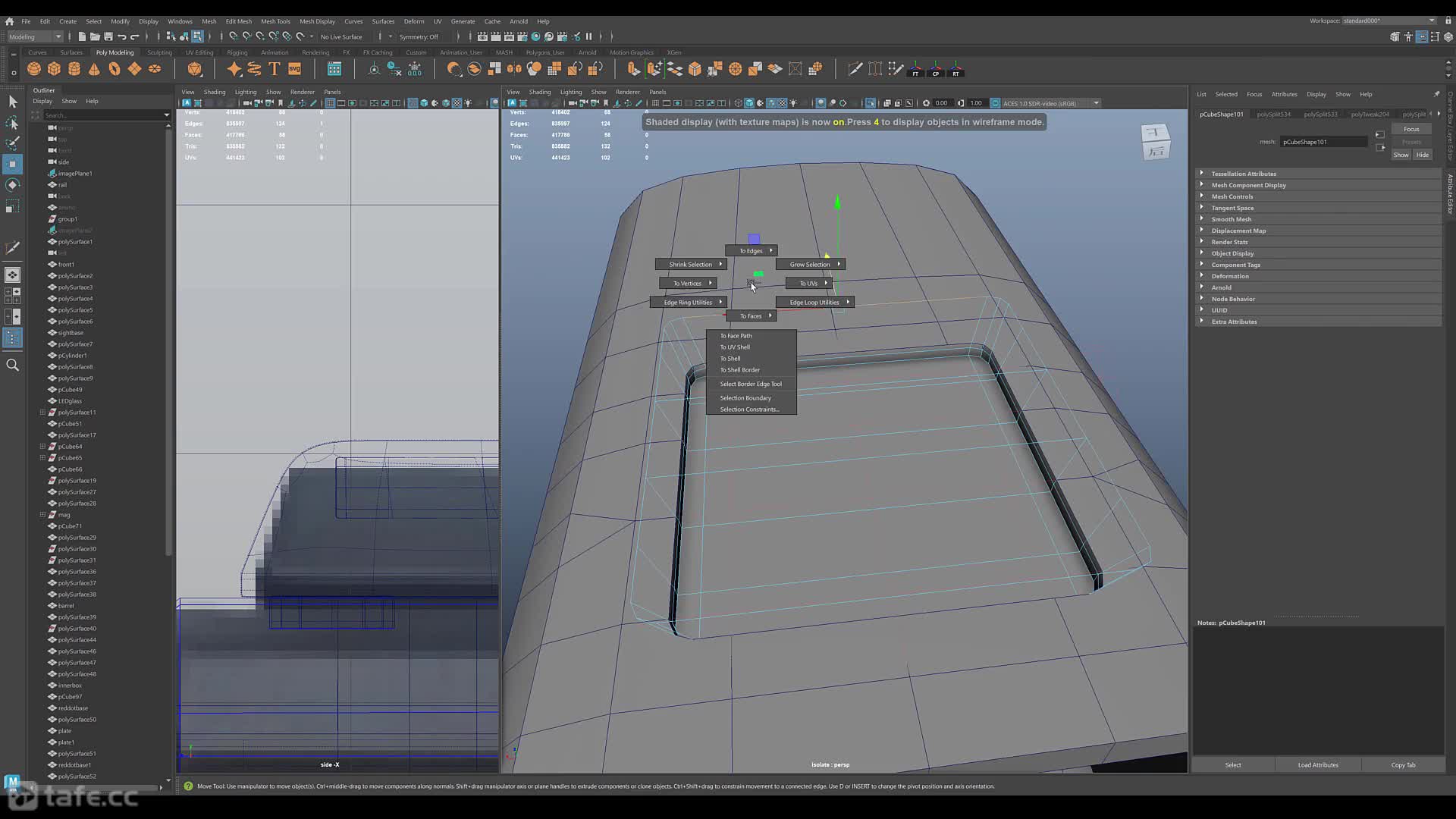Viewport: 1456px width, 819px height.
Task: Create a polygon sphere from the shelf
Action: tap(34, 69)
